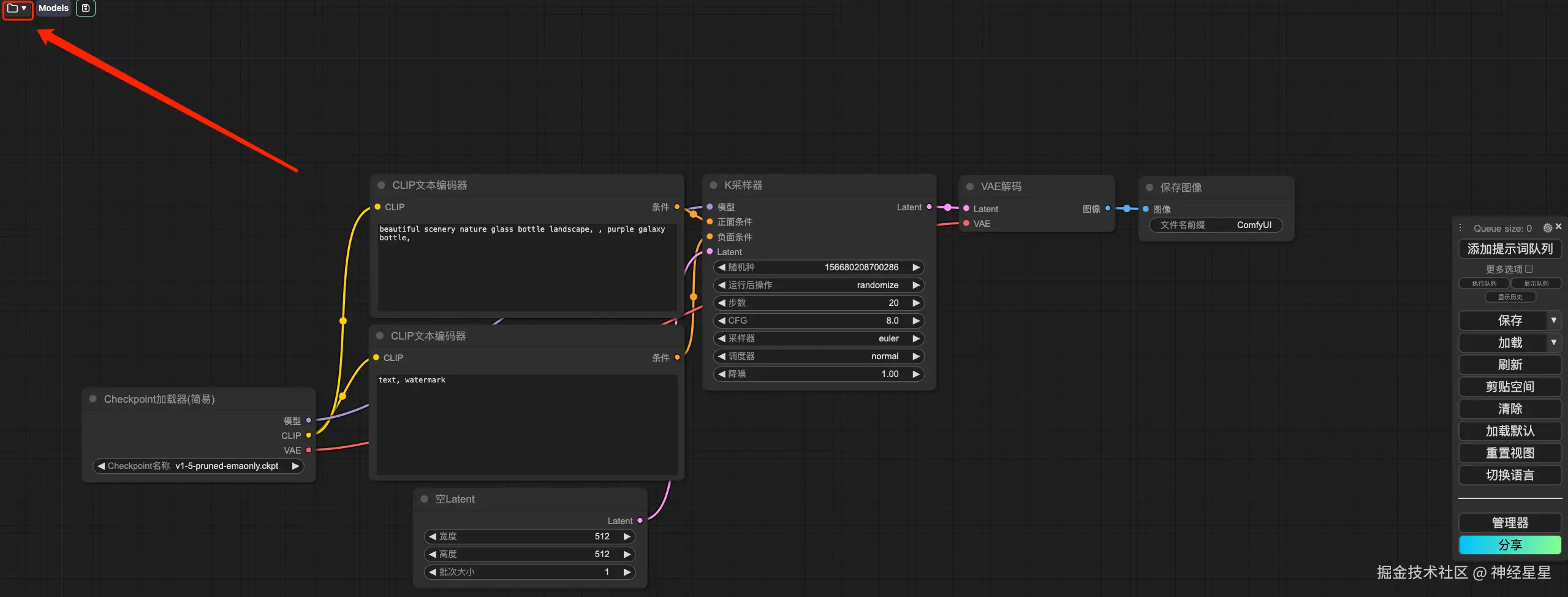Expand the 加载 dropdown arrow
This screenshot has width=1568, height=597.
tap(1554, 343)
